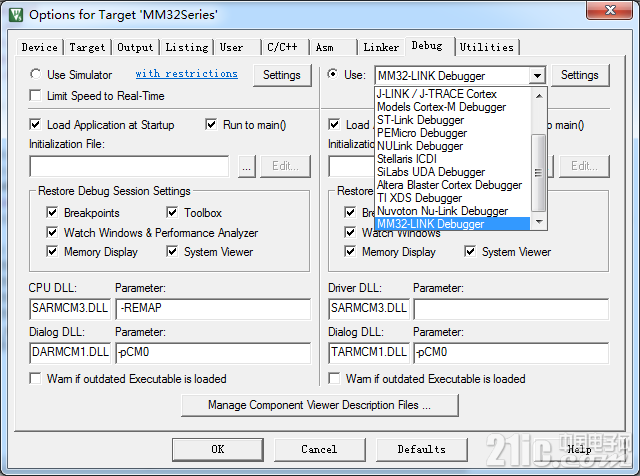Go to the Linker tab
This screenshot has height=476, width=640.
381,47
